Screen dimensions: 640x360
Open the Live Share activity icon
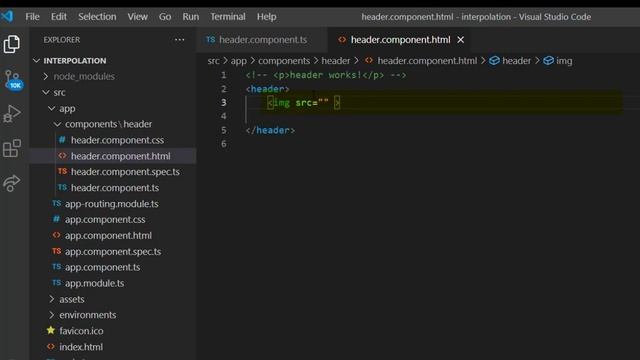click(x=12, y=183)
